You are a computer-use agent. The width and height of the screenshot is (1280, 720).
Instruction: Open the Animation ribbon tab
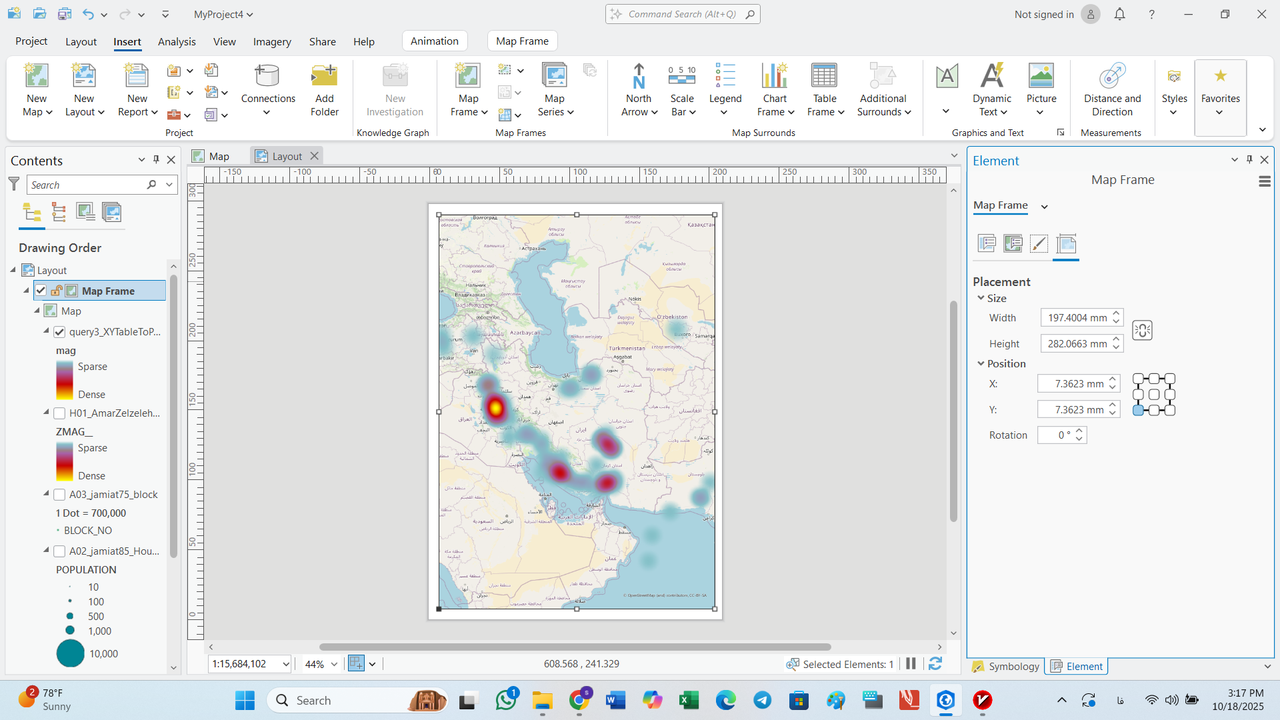coord(434,41)
